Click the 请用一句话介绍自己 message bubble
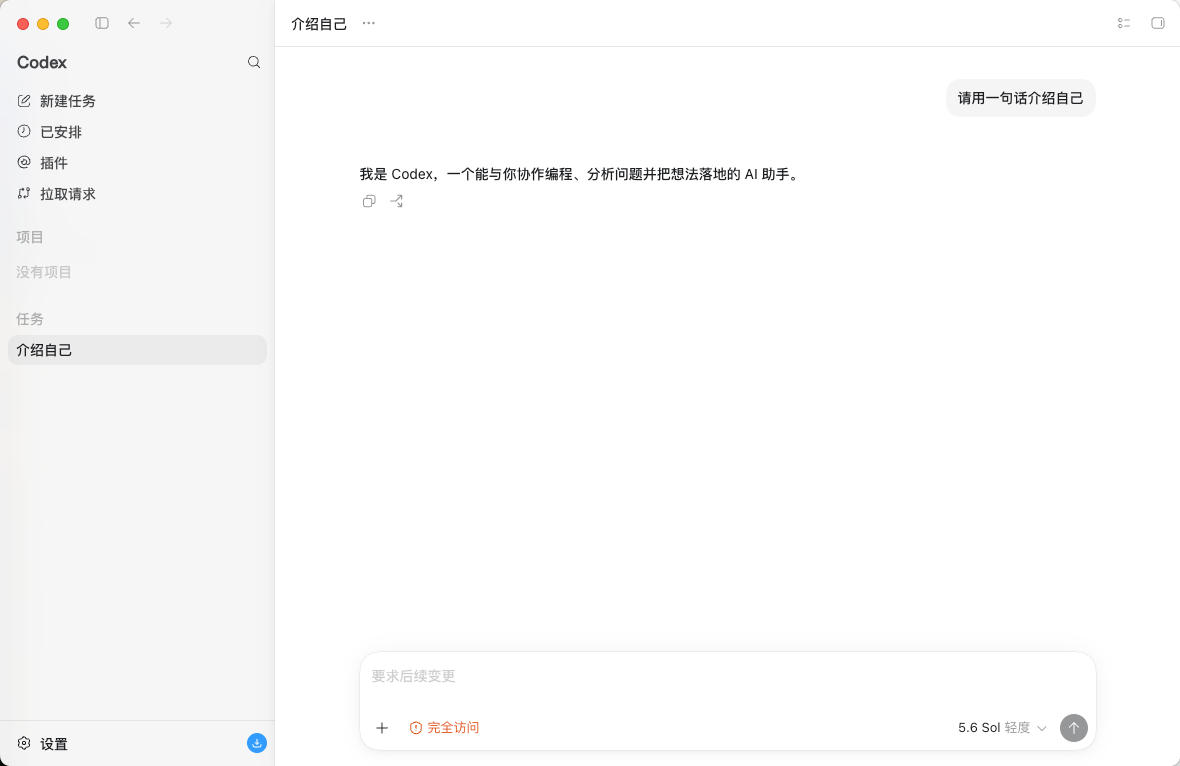1180x766 pixels. [x=1020, y=98]
